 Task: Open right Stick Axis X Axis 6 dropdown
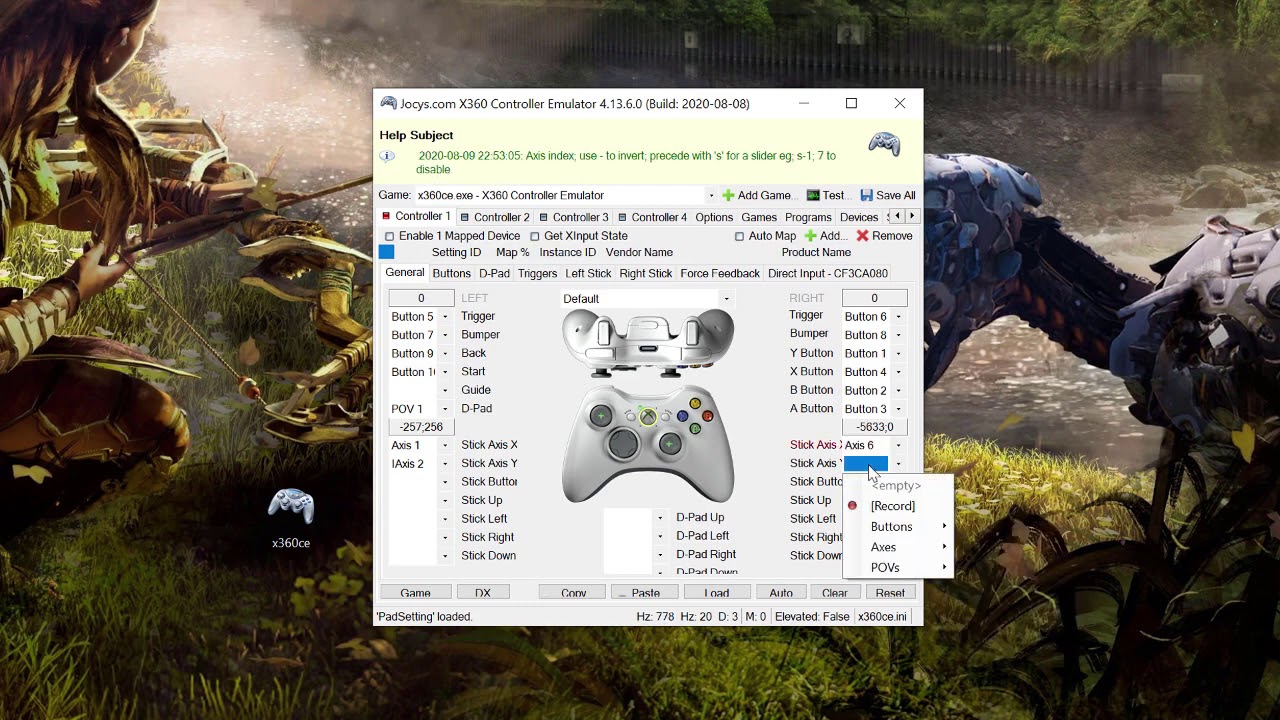pos(898,446)
